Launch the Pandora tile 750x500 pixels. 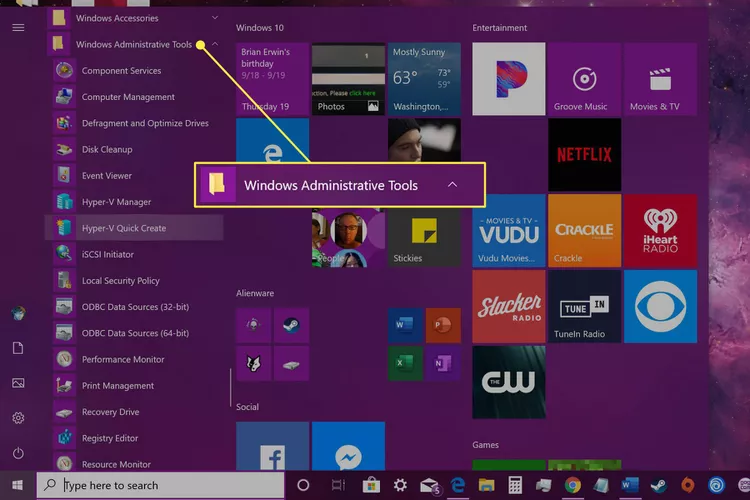tap(509, 79)
